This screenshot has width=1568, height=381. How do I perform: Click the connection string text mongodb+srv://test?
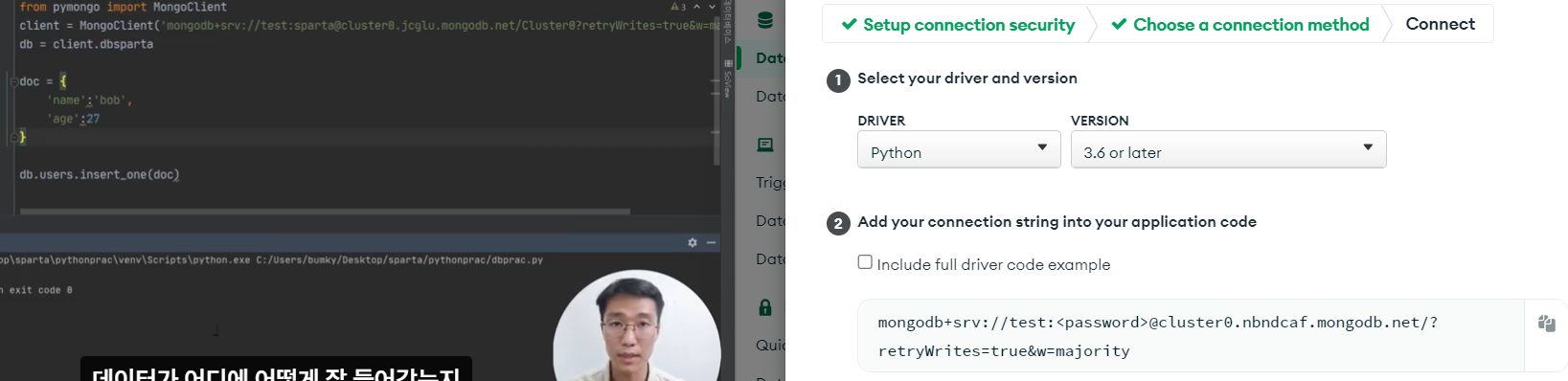(1157, 323)
